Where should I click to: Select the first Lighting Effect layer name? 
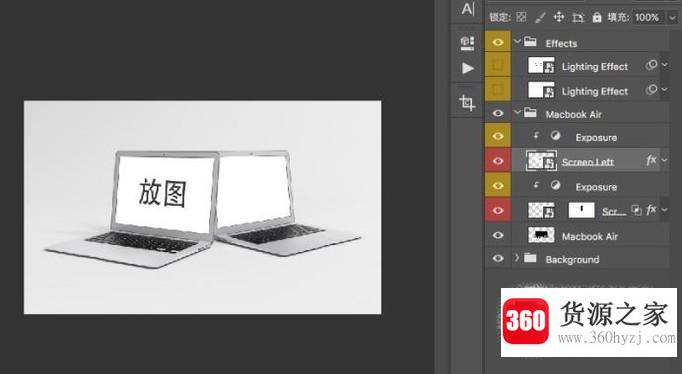coord(595,67)
